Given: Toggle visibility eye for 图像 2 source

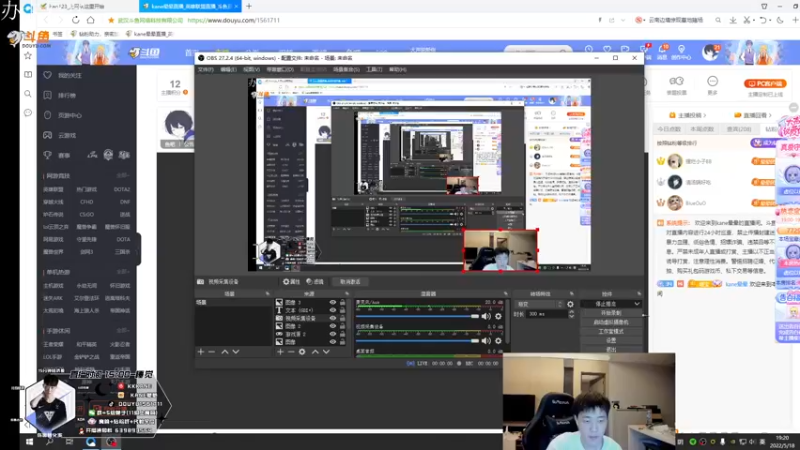Looking at the screenshot, I should [333, 326].
